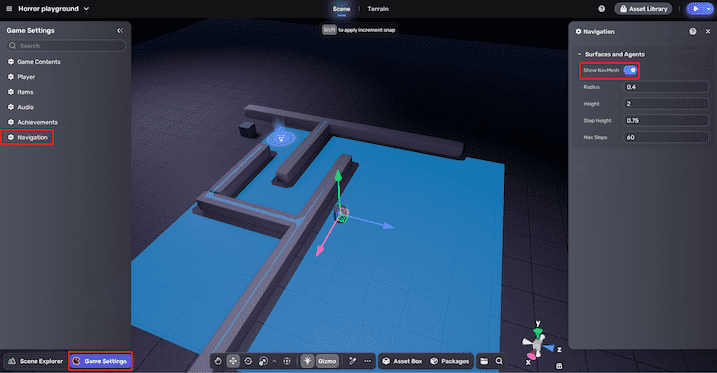Click the gear icon beside Game Contents
The width and height of the screenshot is (717, 373).
(11, 62)
